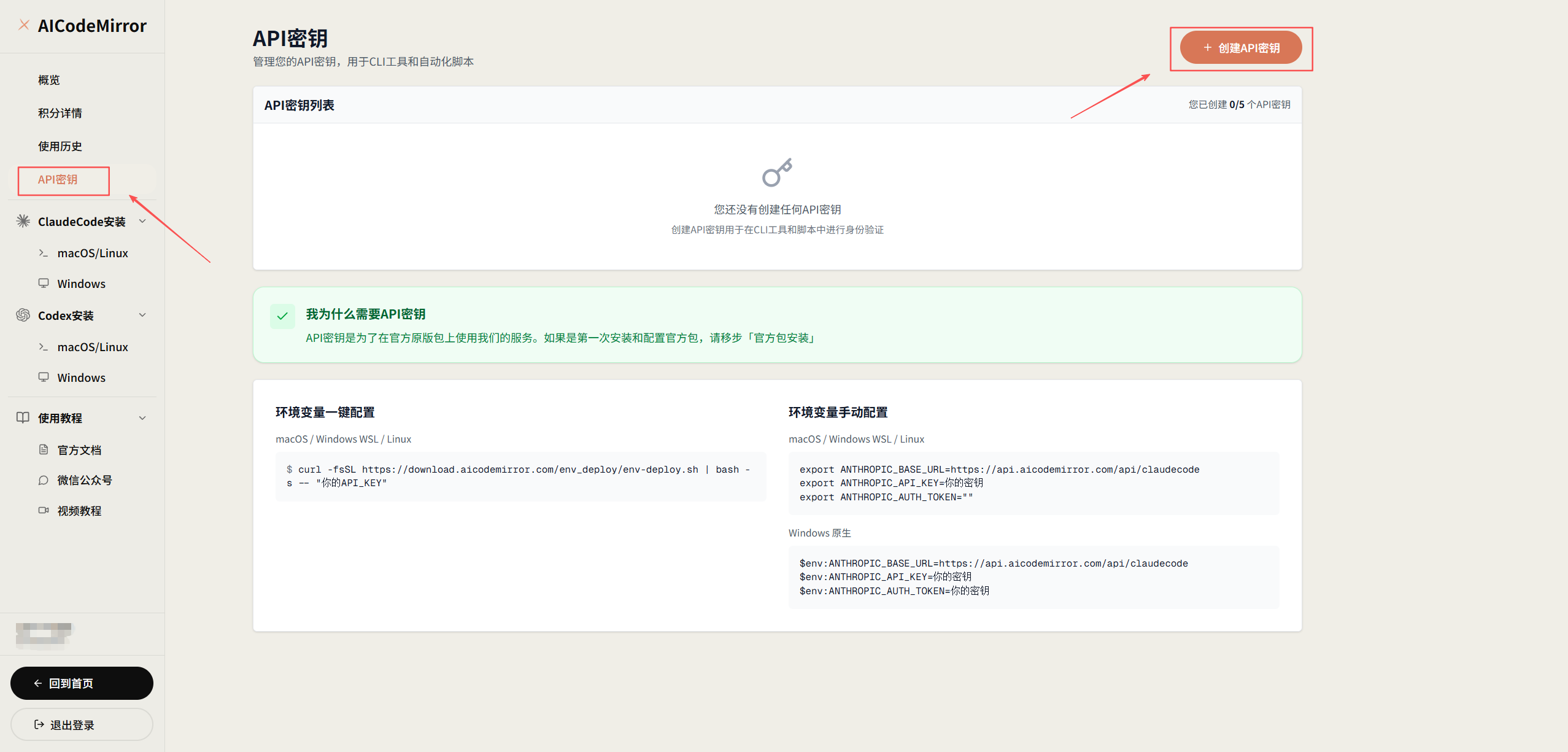Open the 积分详情 menu item

pyautogui.click(x=60, y=113)
